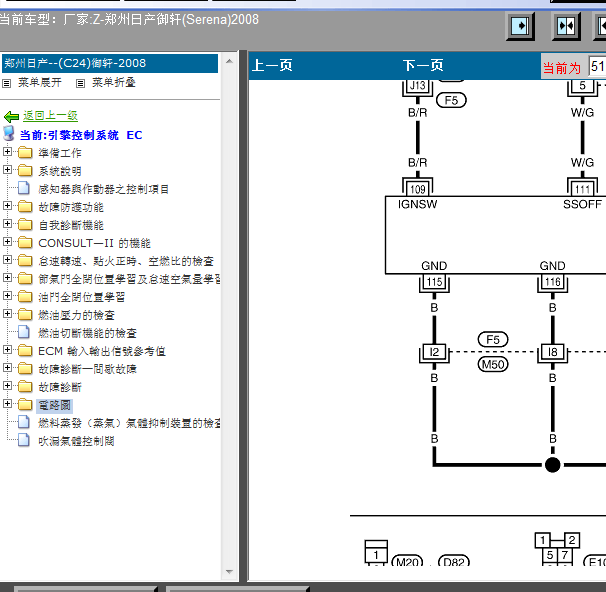Click the computer icon beside 当前:引擎控制系統
This screenshot has height=592, width=606.
(9, 133)
